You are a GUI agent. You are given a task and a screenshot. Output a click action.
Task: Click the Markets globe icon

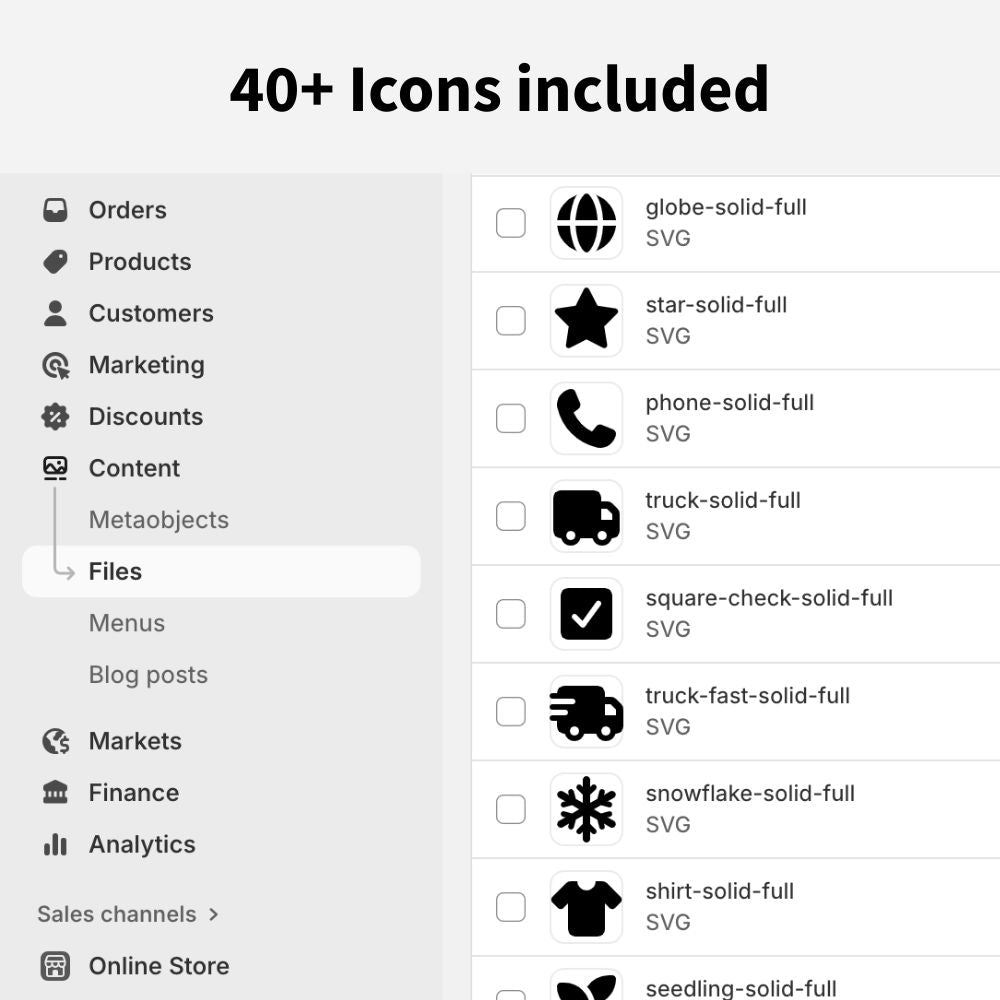55,741
